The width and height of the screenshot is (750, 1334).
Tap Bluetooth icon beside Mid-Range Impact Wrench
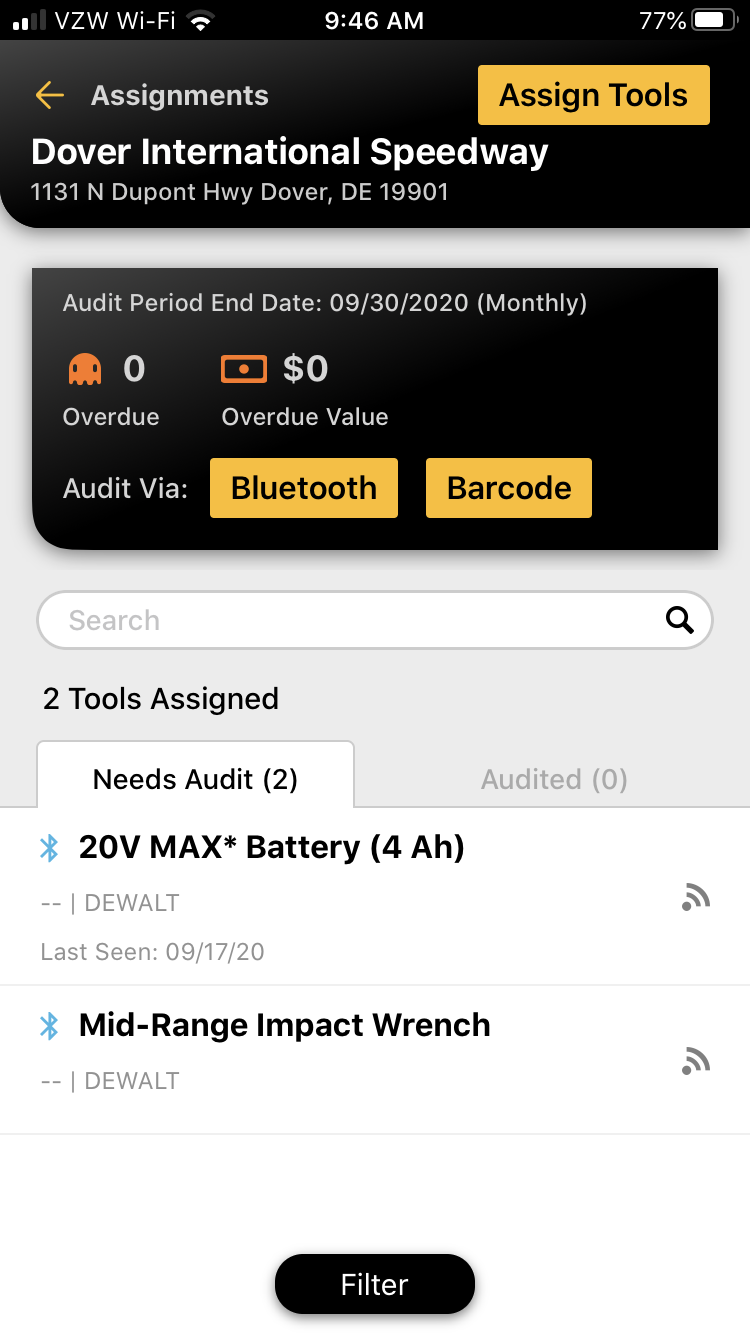click(49, 1026)
